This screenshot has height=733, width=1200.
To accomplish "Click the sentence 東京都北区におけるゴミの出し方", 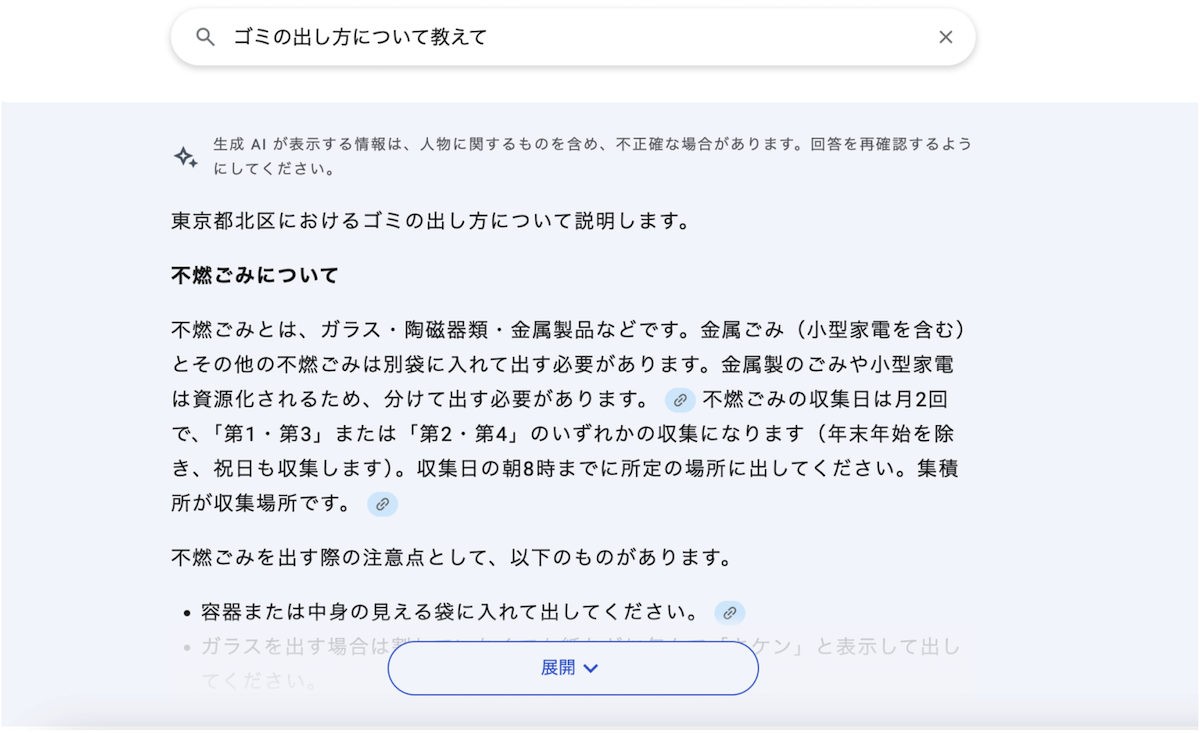I will click(x=431, y=221).
